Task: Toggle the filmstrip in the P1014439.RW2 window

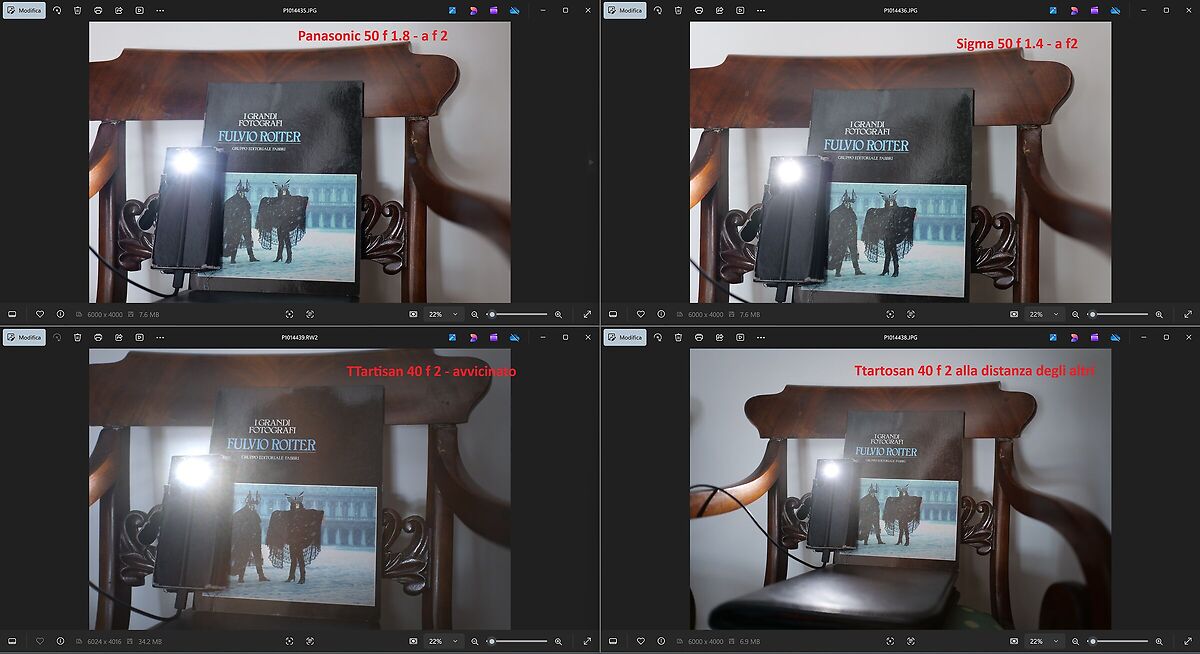Action: pos(13,641)
